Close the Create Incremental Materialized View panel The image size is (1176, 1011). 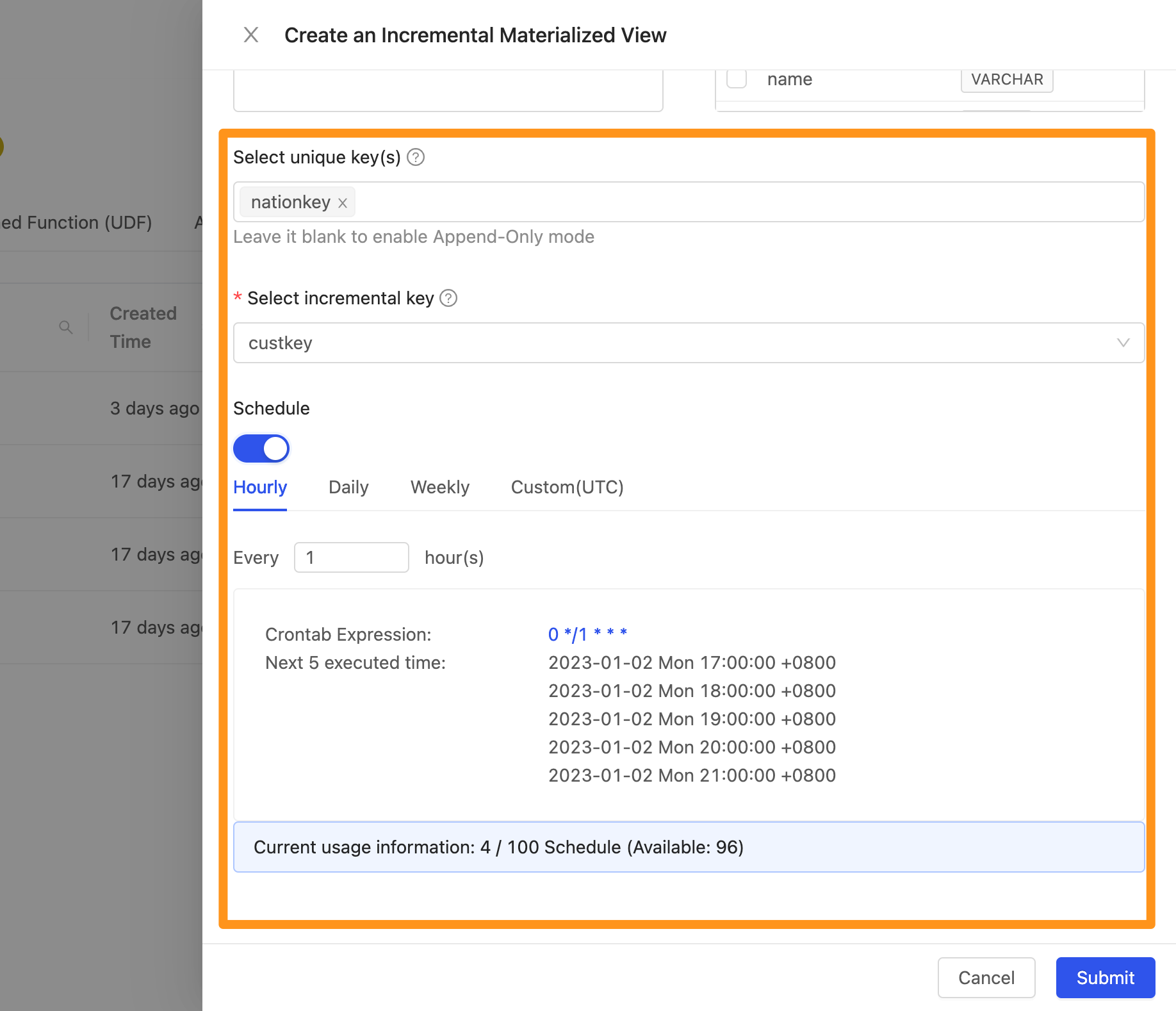click(251, 35)
